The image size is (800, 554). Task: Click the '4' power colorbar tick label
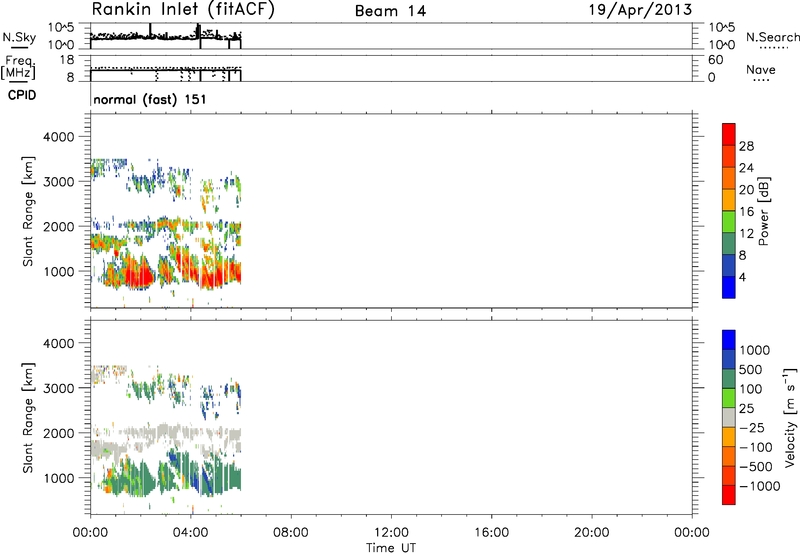[742, 277]
